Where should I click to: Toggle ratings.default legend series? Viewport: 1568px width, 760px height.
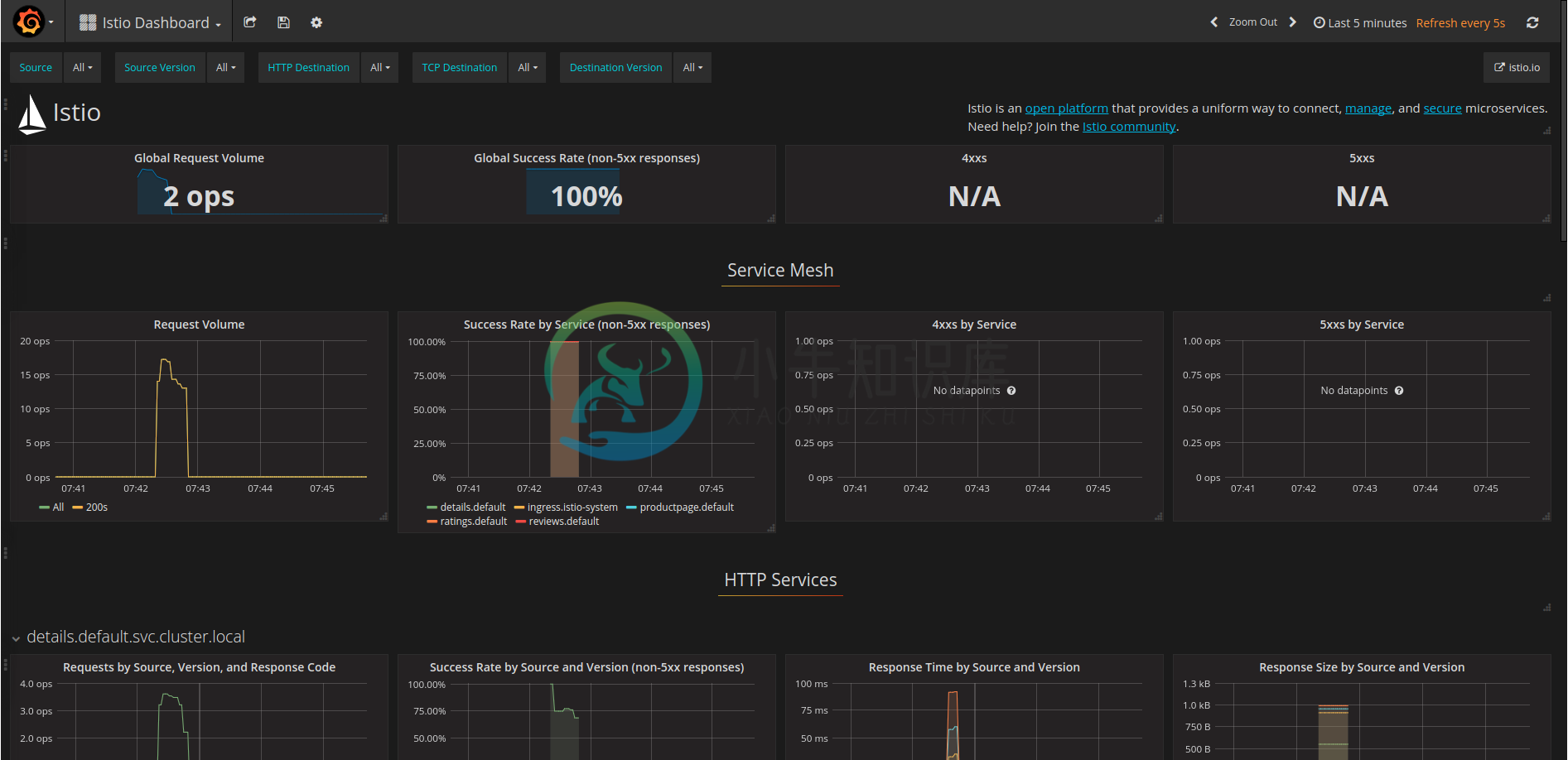[x=467, y=522]
